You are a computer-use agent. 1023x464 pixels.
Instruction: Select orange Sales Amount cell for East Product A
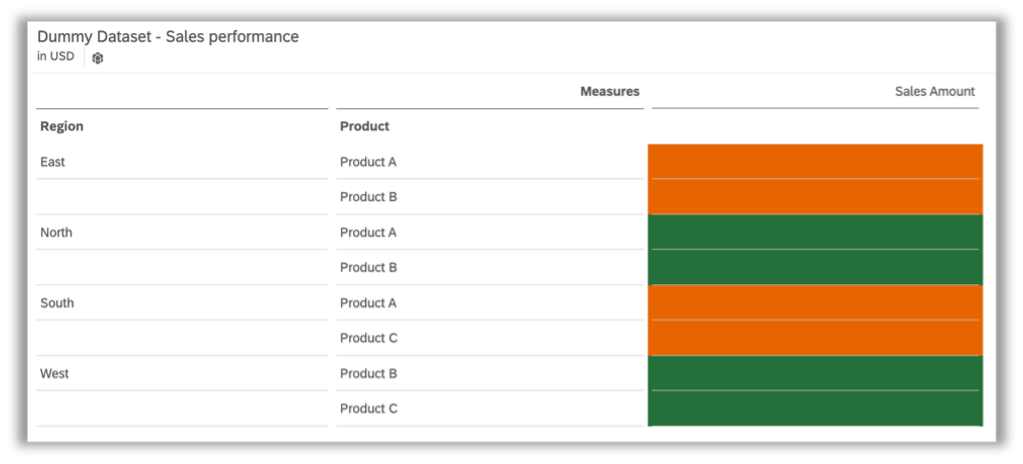pos(816,161)
